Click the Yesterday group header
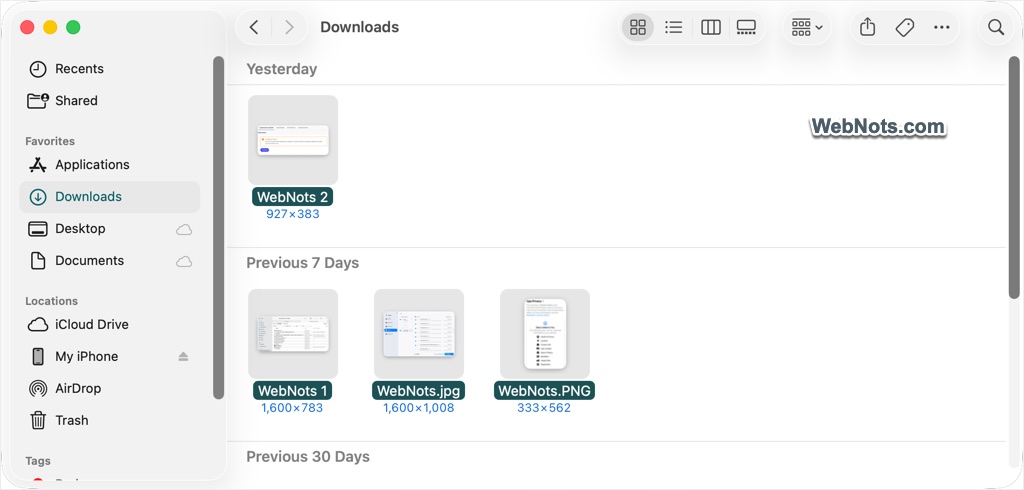The image size is (1024, 490). [x=281, y=69]
